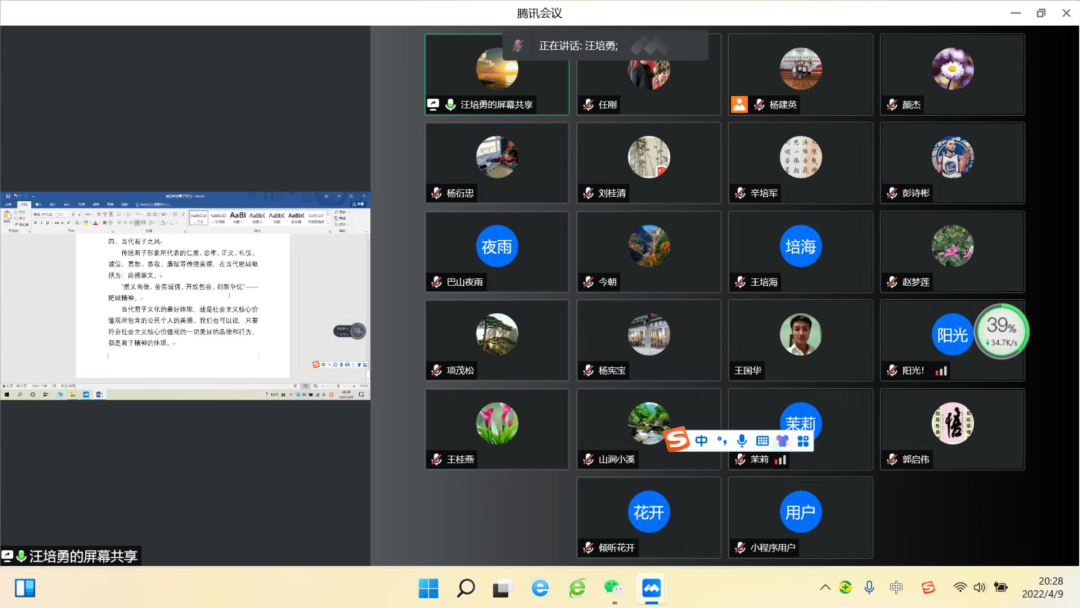Open Widgets panel on taskbar

coord(25,588)
